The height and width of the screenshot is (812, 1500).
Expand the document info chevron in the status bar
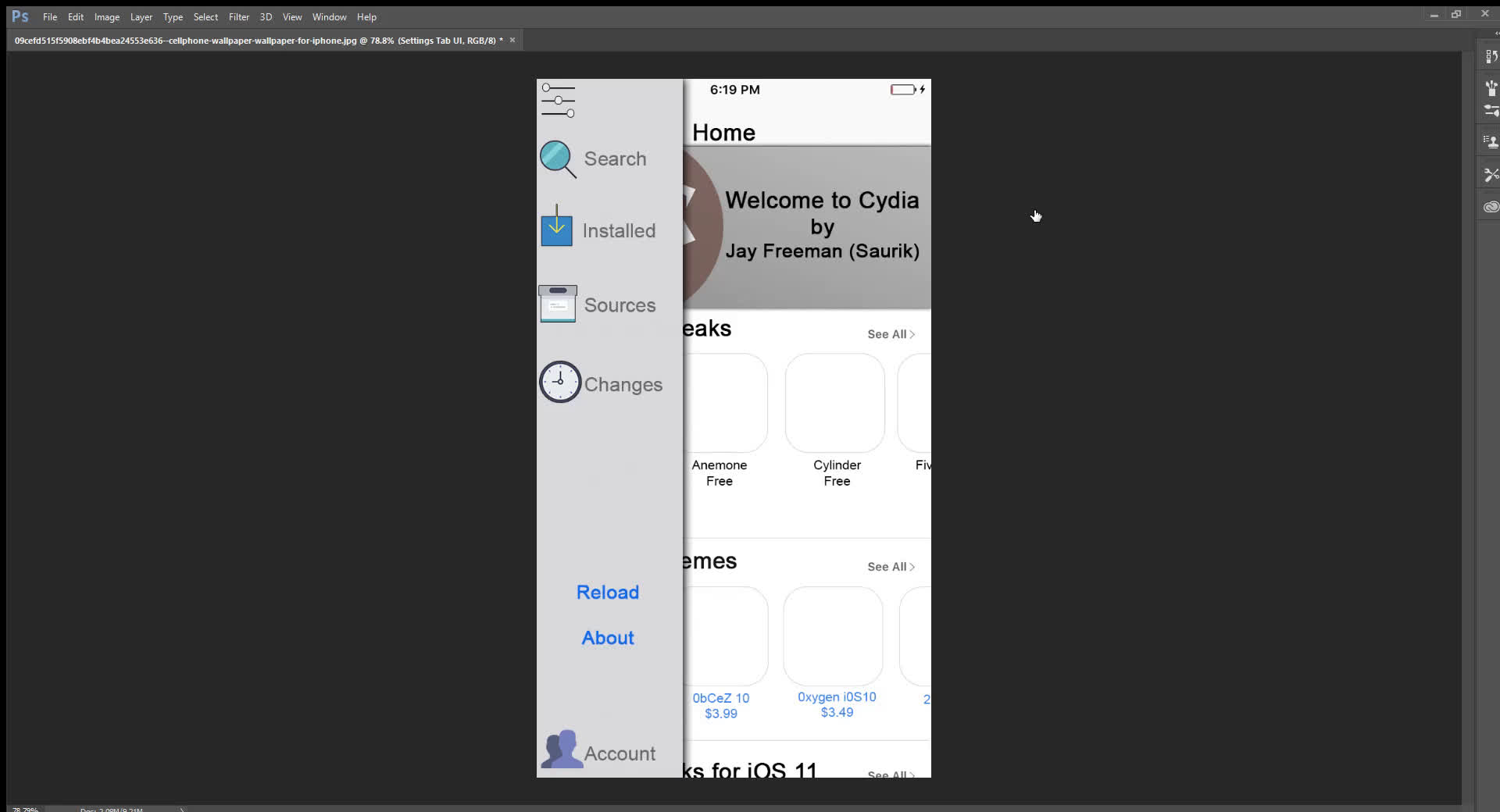pyautogui.click(x=181, y=810)
